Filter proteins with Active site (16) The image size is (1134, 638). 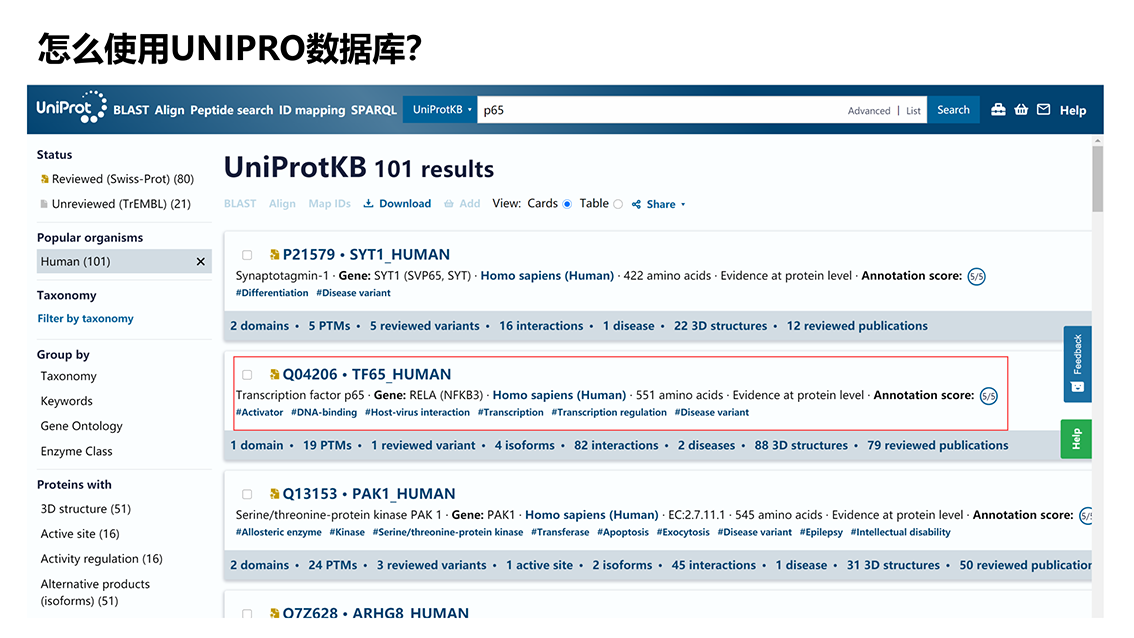(80, 534)
